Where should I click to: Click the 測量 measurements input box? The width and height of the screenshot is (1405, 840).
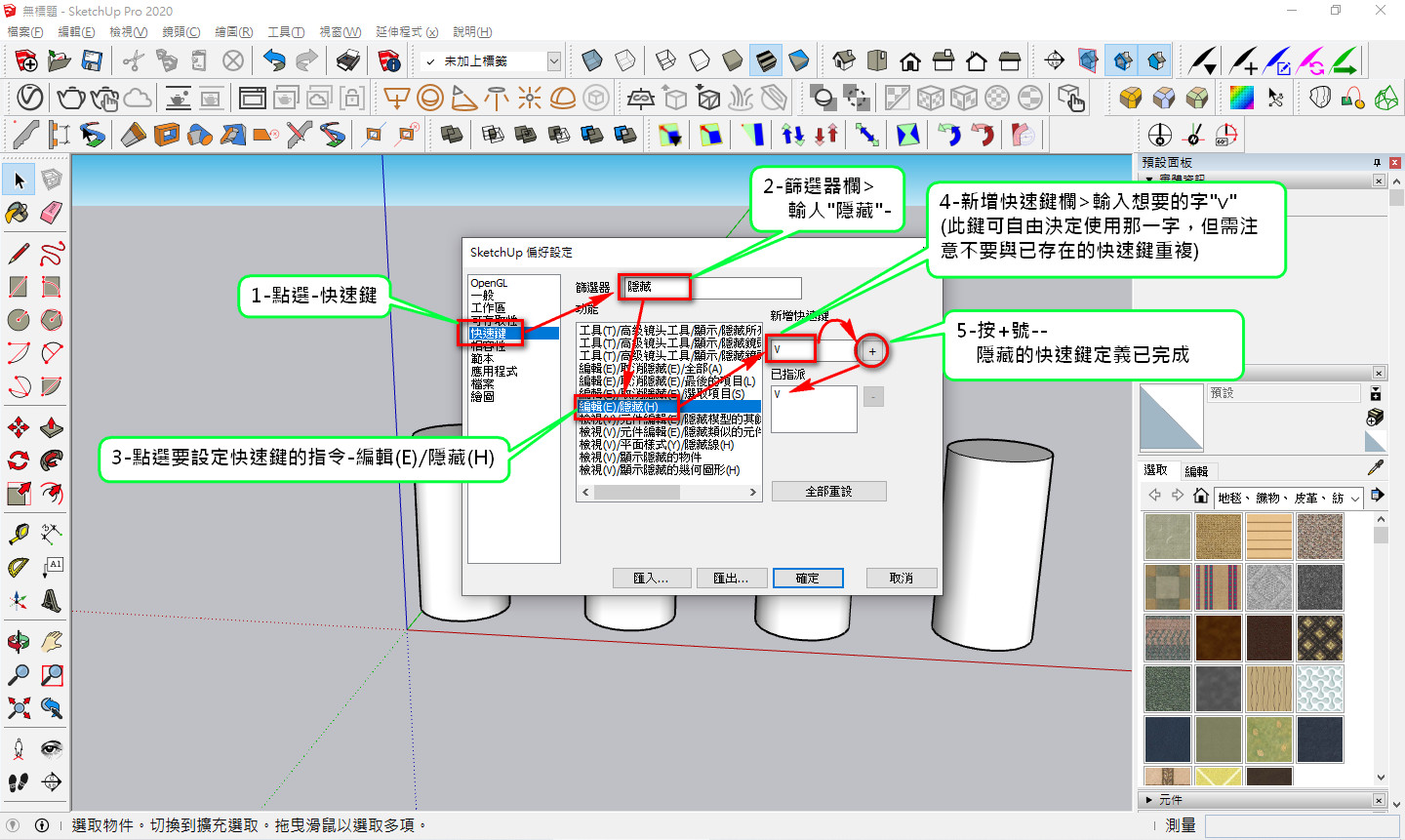(x=1302, y=825)
